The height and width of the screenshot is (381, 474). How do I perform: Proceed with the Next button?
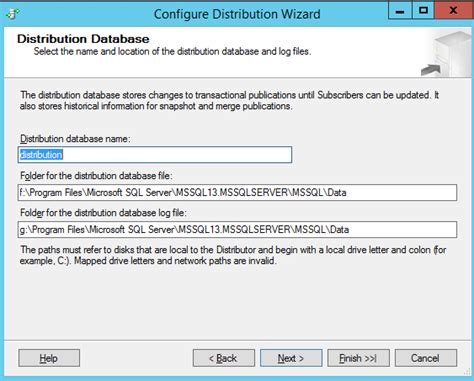pos(291,358)
